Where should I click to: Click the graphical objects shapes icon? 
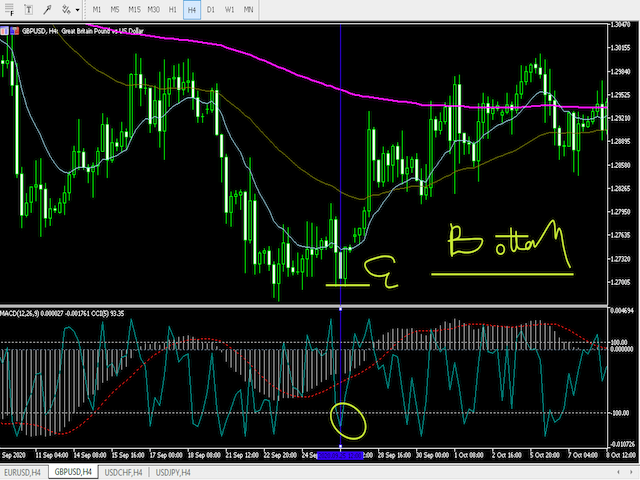(66, 9)
